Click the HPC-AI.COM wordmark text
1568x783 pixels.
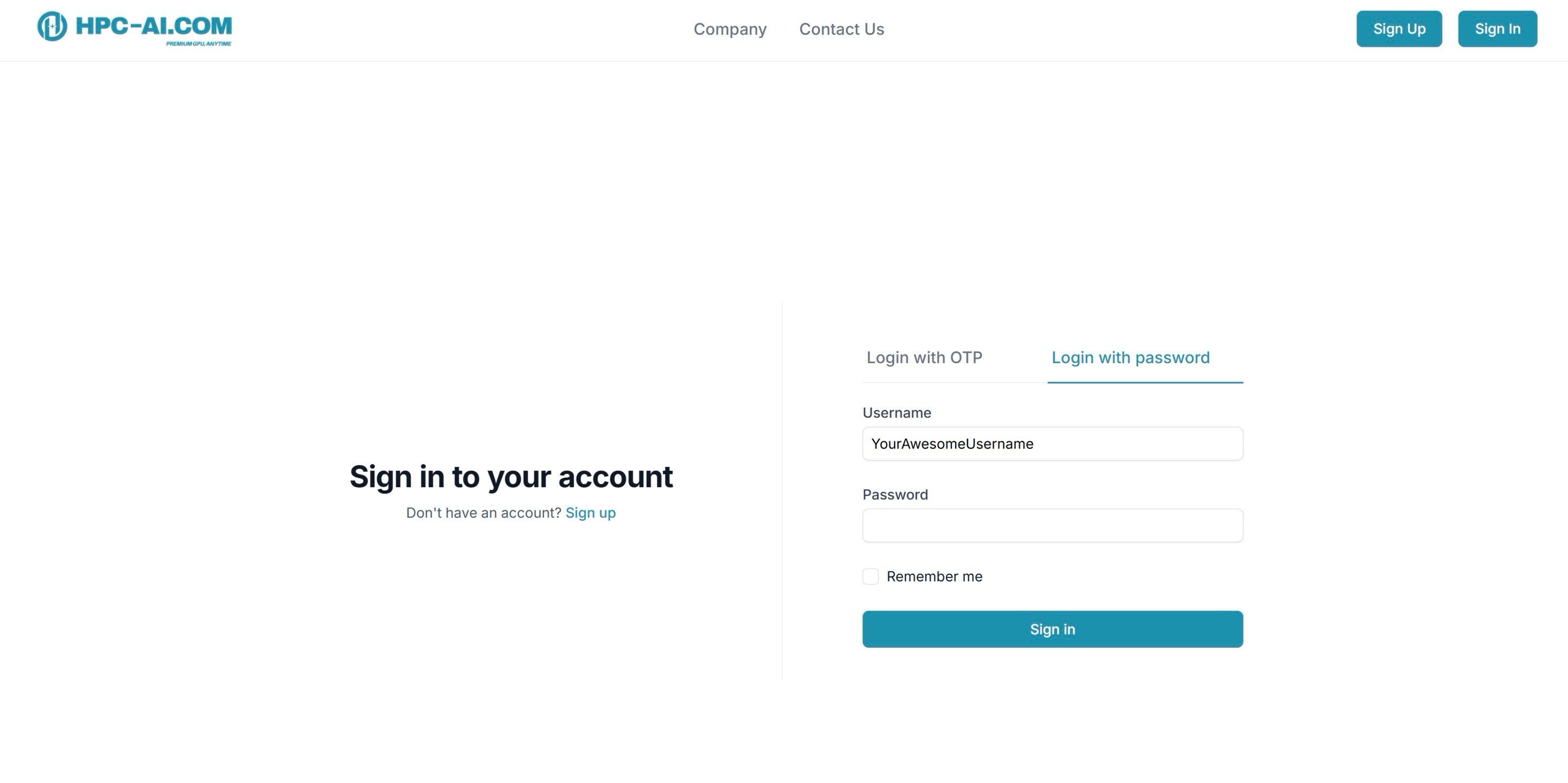[x=153, y=26]
